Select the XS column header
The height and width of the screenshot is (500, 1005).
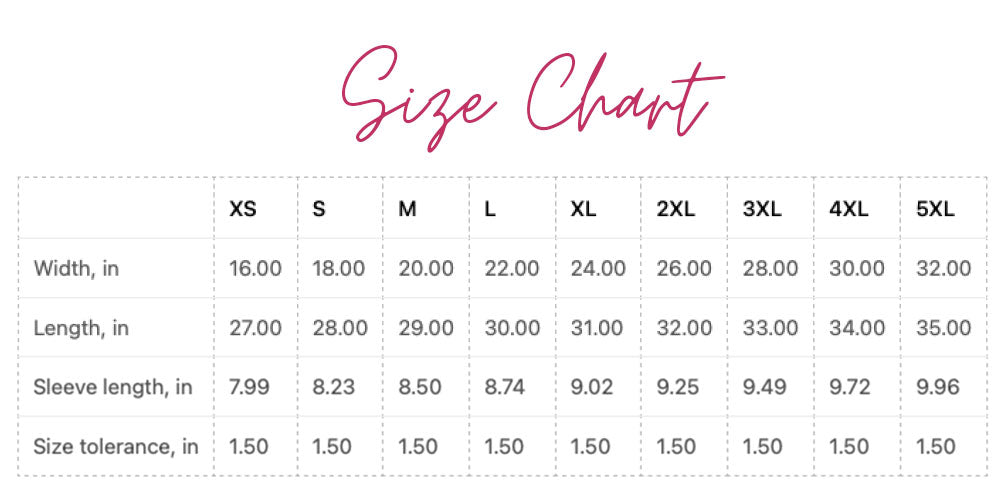pos(243,208)
